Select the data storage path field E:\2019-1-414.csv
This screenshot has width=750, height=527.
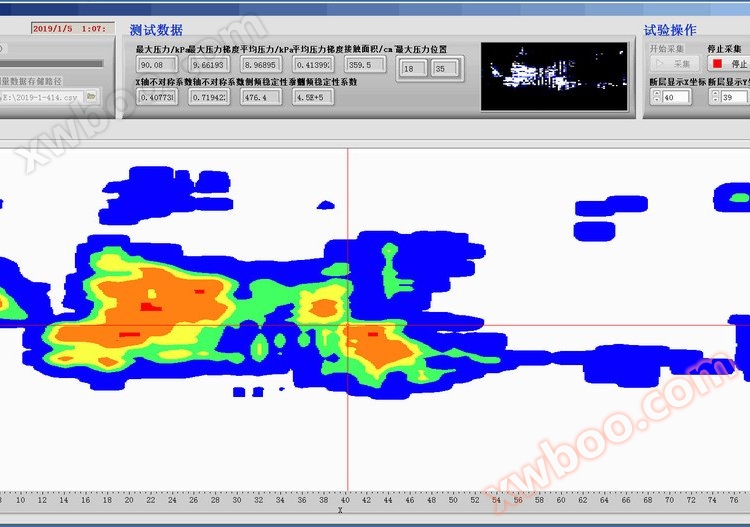pos(40,96)
